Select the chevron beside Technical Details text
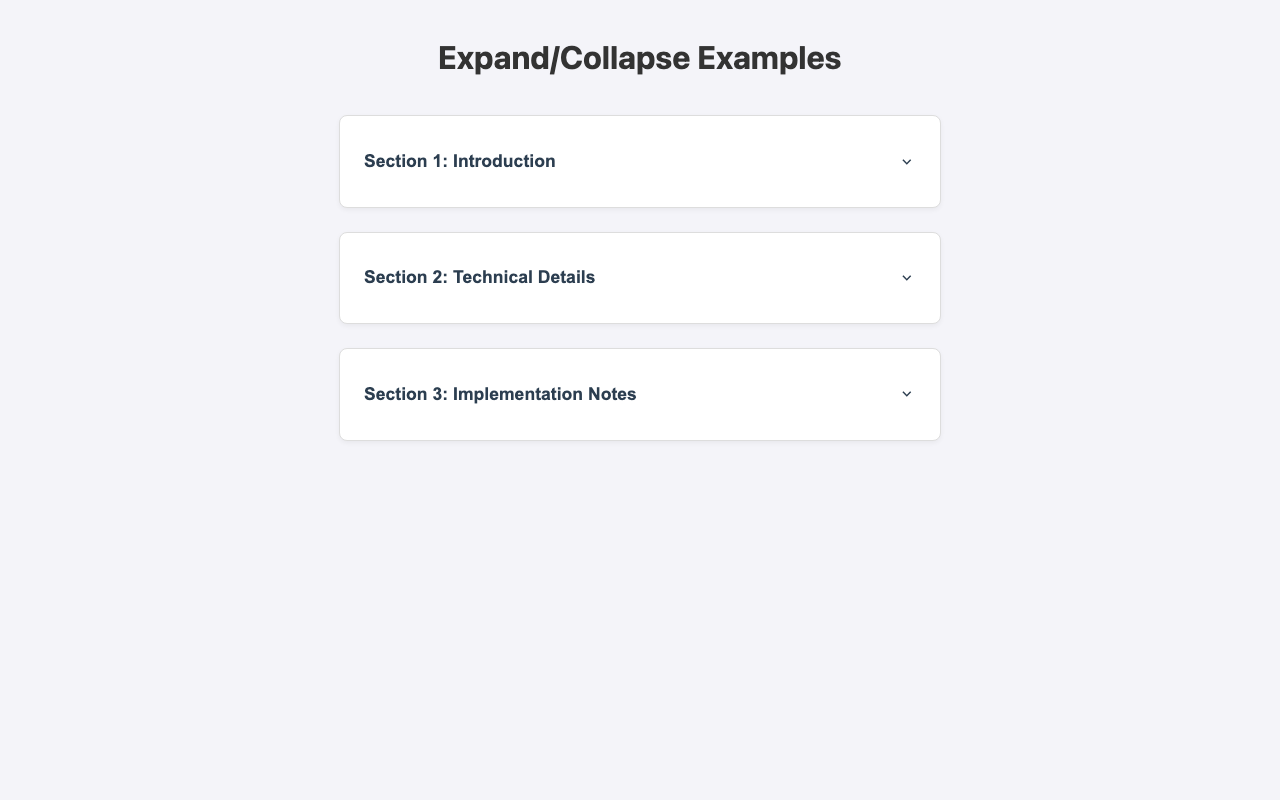Screen dimensions: 1280x800 point(907,277)
